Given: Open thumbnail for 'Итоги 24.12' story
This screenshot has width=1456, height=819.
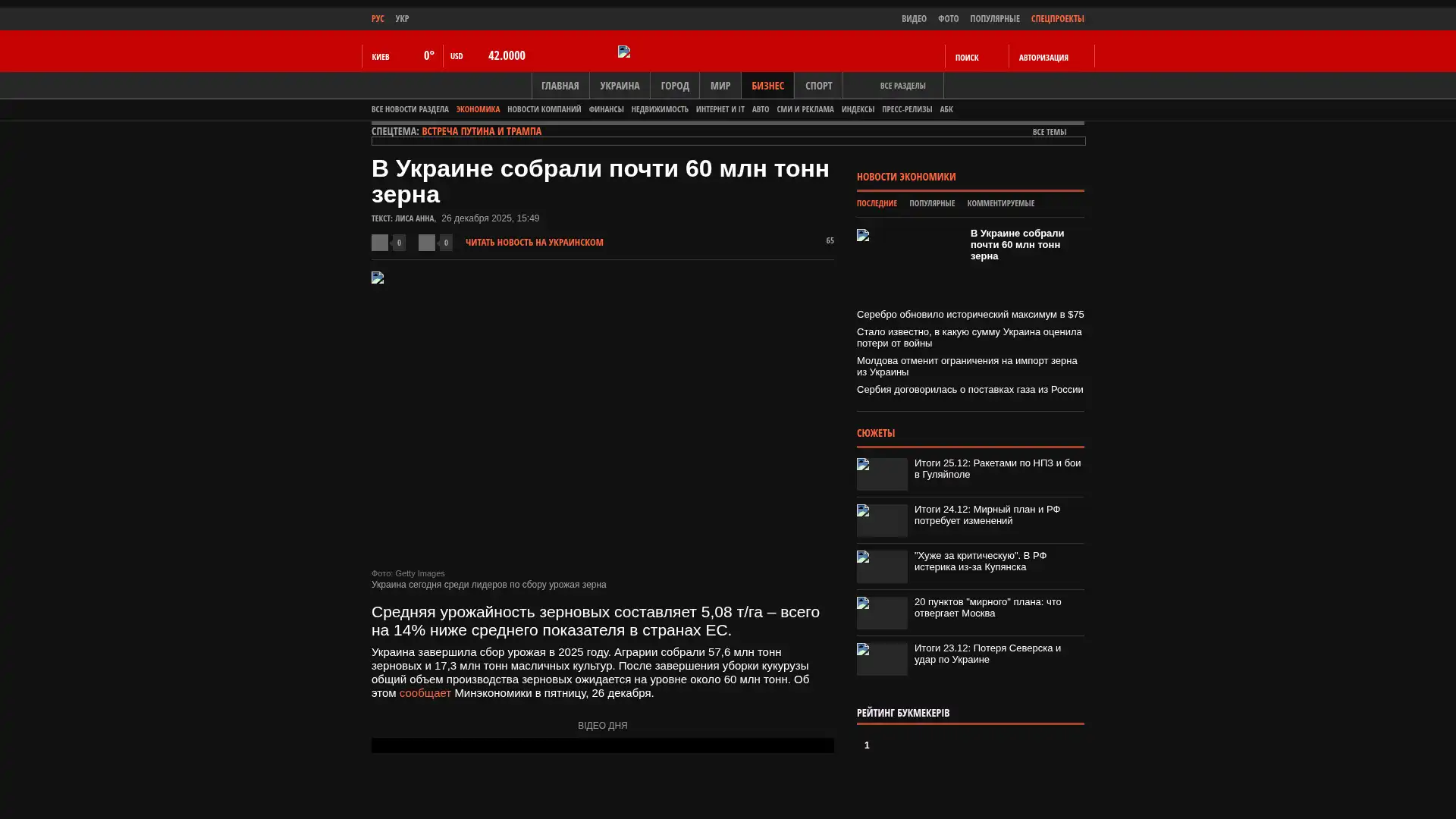Looking at the screenshot, I should pos(882,520).
